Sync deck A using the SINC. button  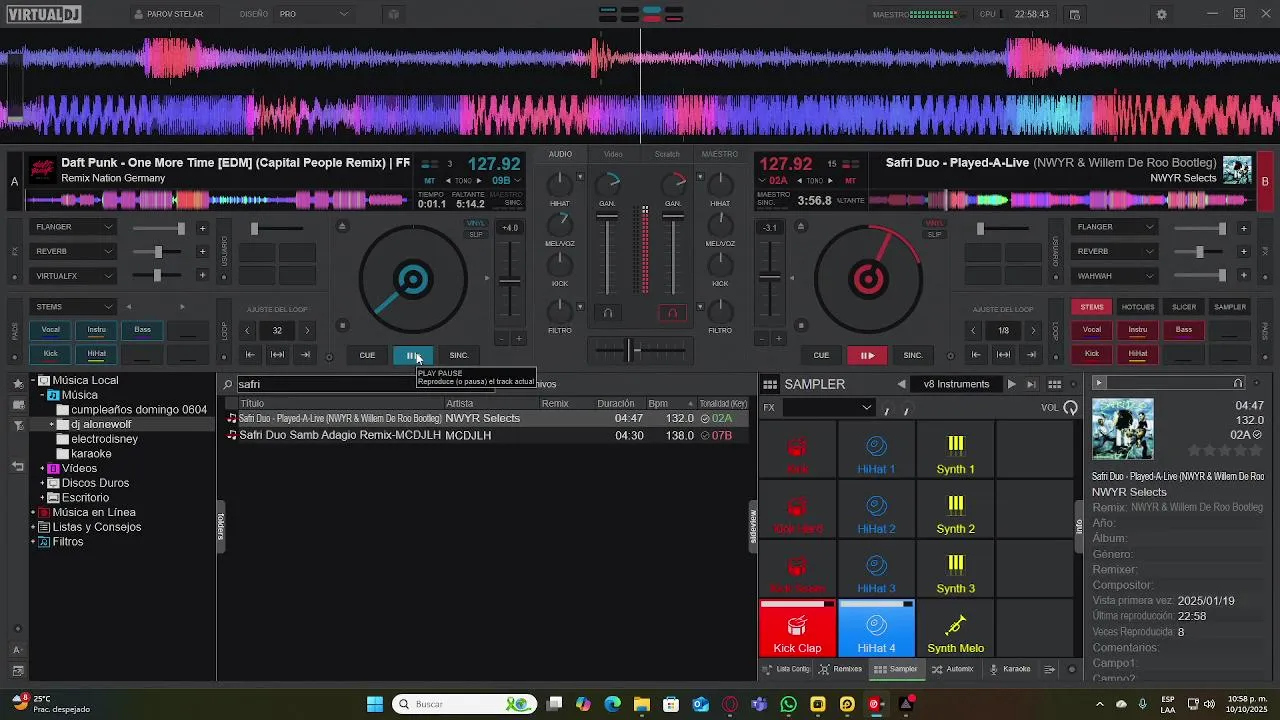click(459, 355)
